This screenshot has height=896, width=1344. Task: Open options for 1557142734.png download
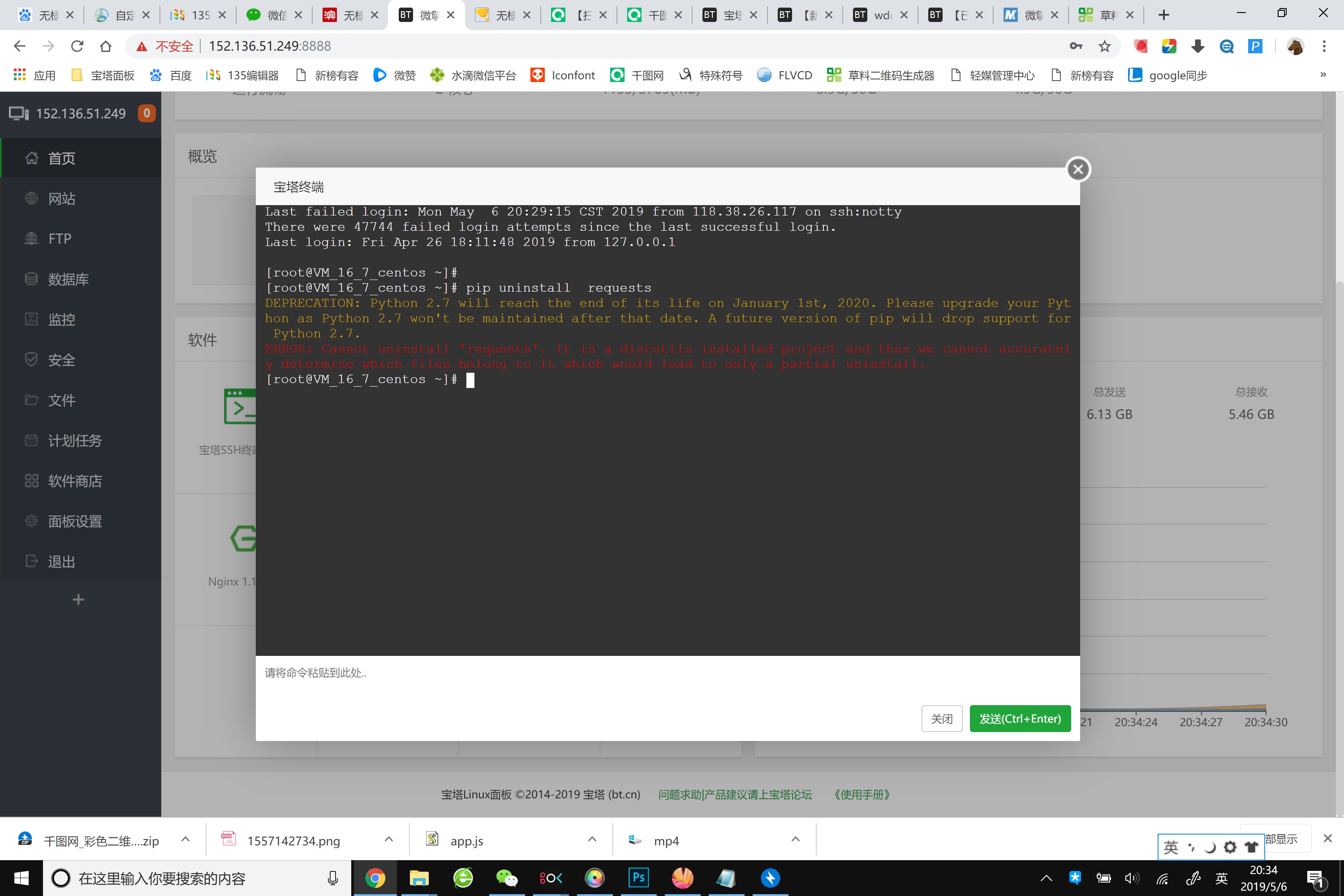[388, 840]
